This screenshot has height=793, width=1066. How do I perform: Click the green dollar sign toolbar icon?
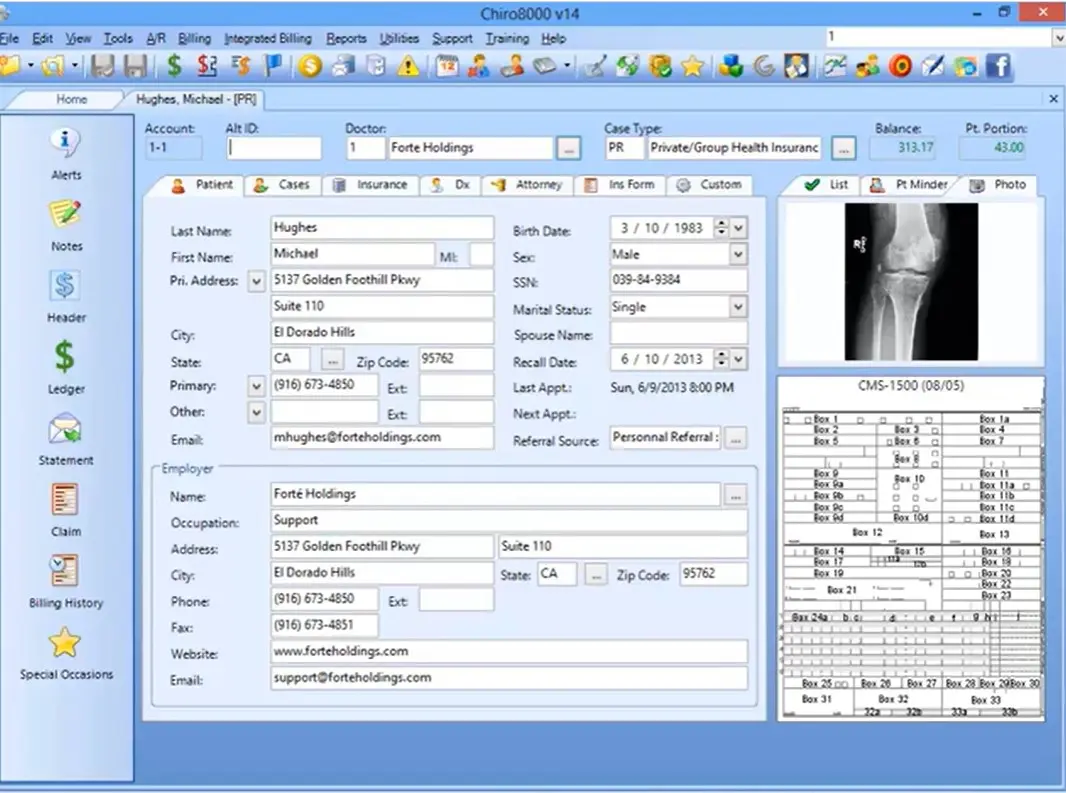pos(174,67)
